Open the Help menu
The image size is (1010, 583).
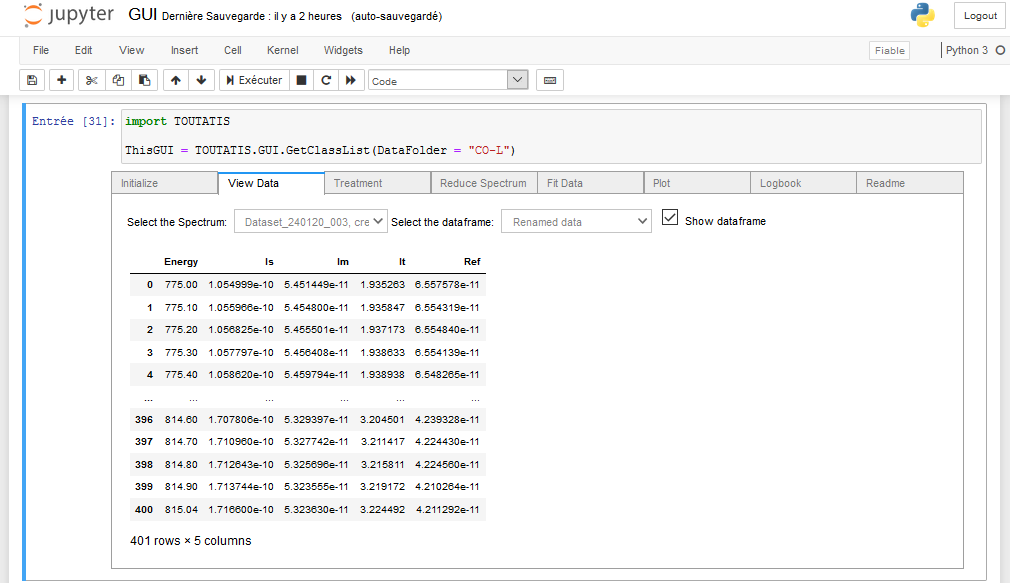click(x=399, y=50)
